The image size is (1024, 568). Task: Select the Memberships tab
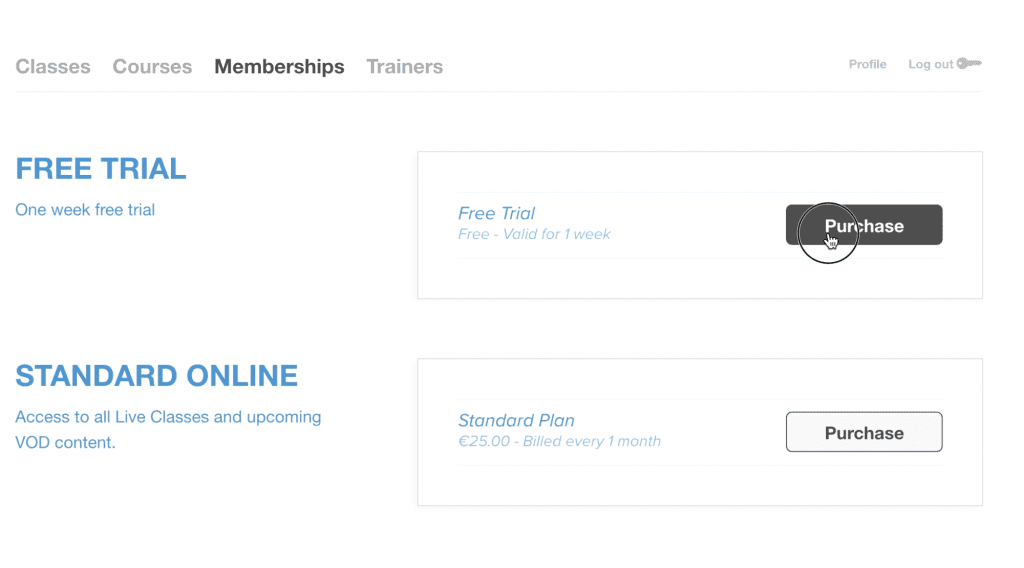point(279,67)
